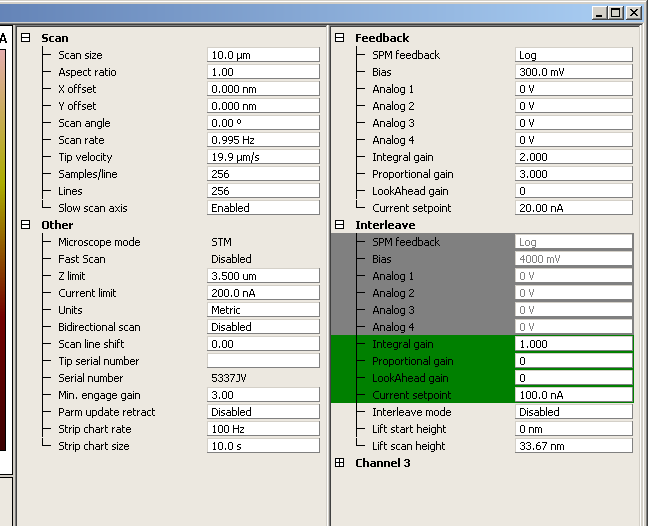Click the Strip chart rate field
The width and height of the screenshot is (648, 526).
click(x=263, y=428)
